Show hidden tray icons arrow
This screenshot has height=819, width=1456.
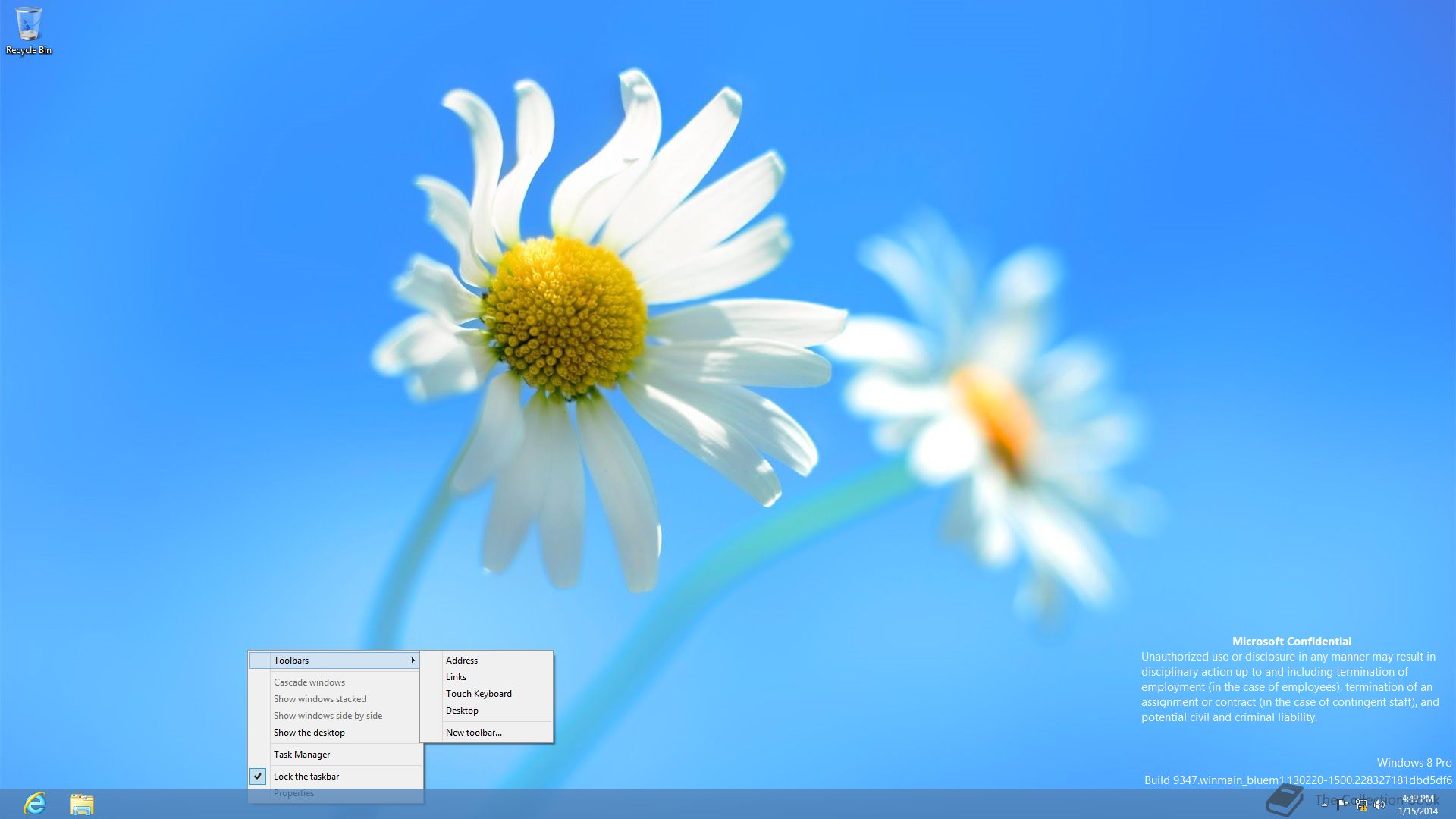1324,805
